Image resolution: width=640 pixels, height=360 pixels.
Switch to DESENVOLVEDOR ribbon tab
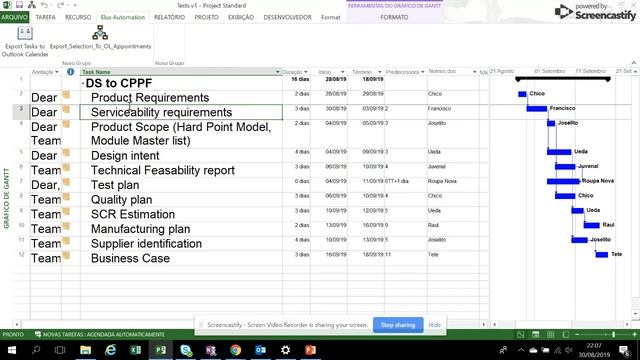coord(287,17)
